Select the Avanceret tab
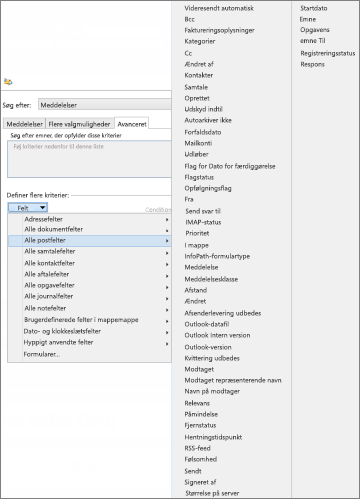The image size is (360, 499). pos(132,124)
